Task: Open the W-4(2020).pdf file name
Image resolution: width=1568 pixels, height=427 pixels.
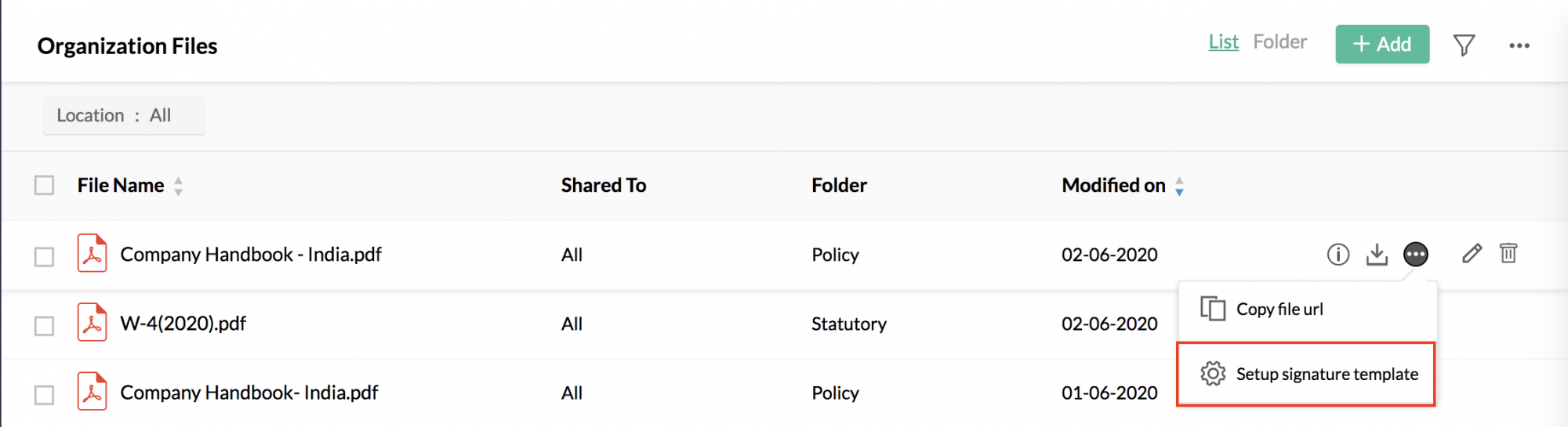Action: pos(183,324)
